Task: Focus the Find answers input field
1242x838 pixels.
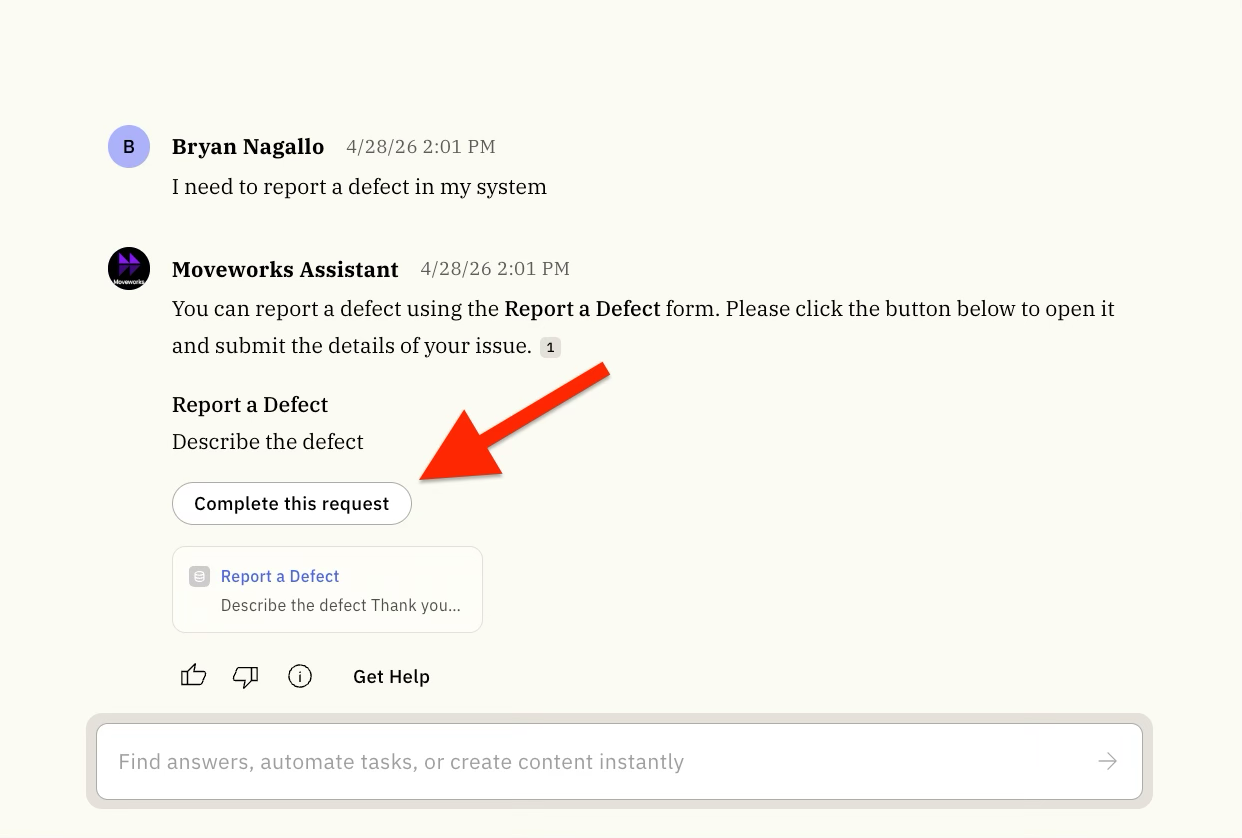Action: pos(619,762)
